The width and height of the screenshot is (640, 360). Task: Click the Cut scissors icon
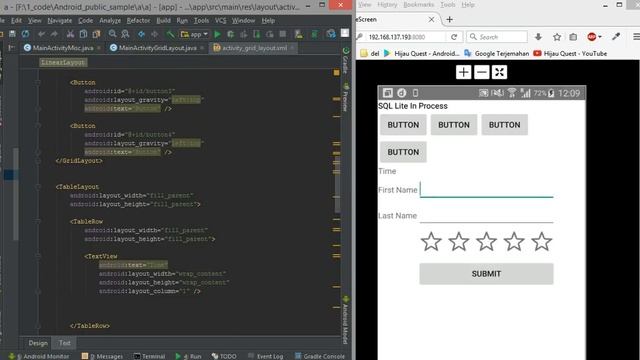point(70,34)
